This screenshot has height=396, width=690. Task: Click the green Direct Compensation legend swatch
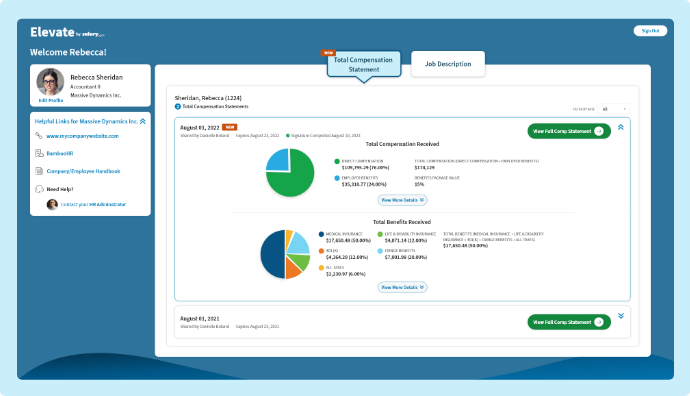[x=337, y=161]
